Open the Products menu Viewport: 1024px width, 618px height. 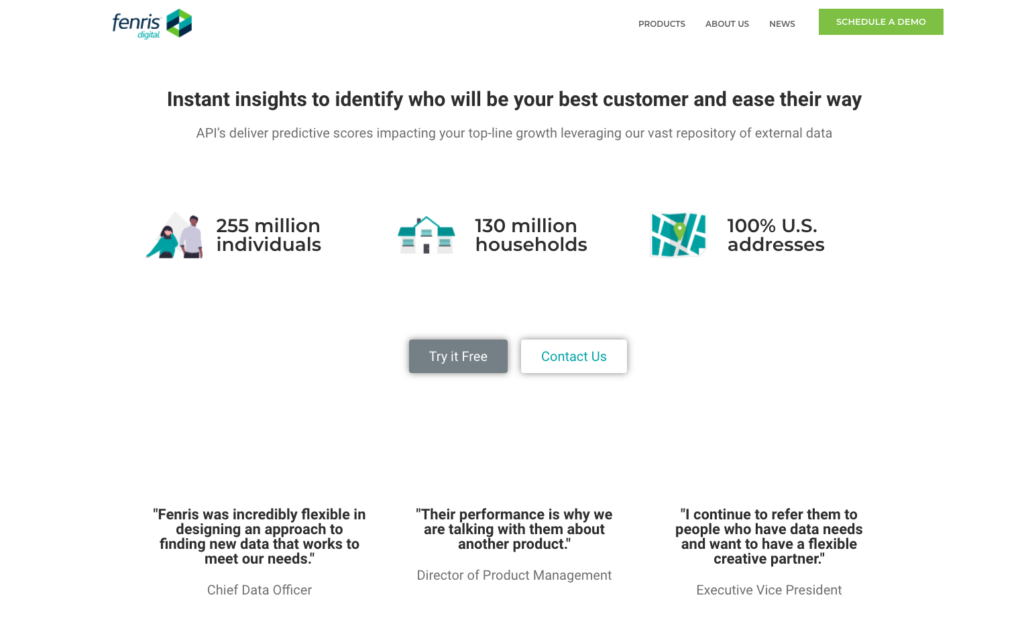click(662, 24)
